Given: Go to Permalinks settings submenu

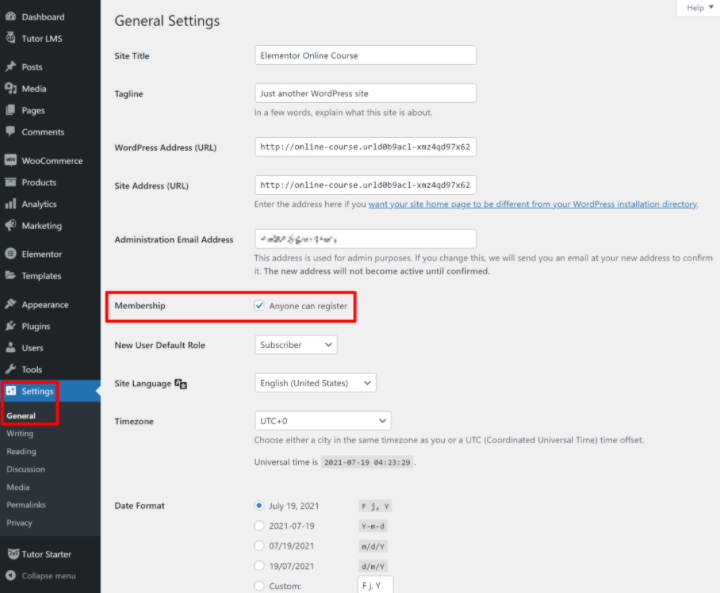Looking at the screenshot, I should click(x=26, y=505).
